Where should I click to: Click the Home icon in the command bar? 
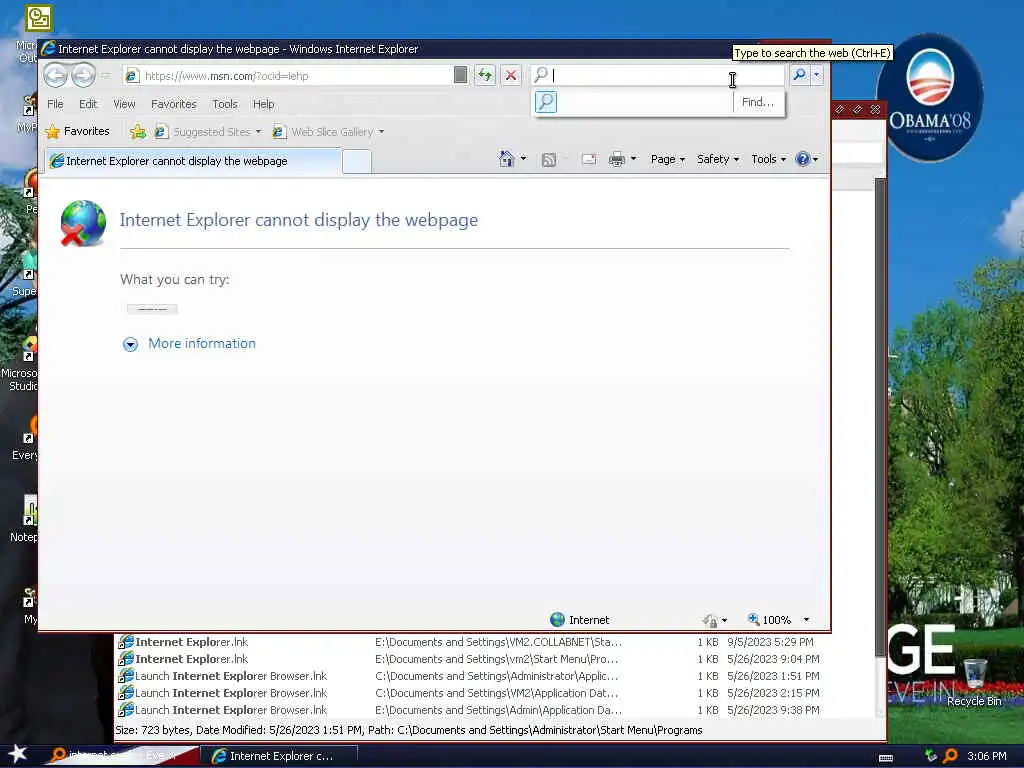click(x=506, y=159)
